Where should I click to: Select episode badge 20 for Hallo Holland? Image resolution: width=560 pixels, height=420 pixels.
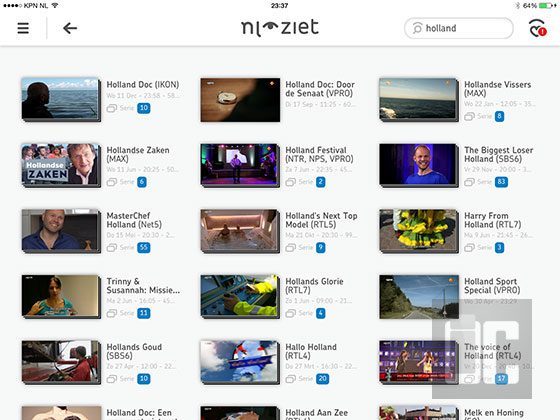[x=322, y=379]
